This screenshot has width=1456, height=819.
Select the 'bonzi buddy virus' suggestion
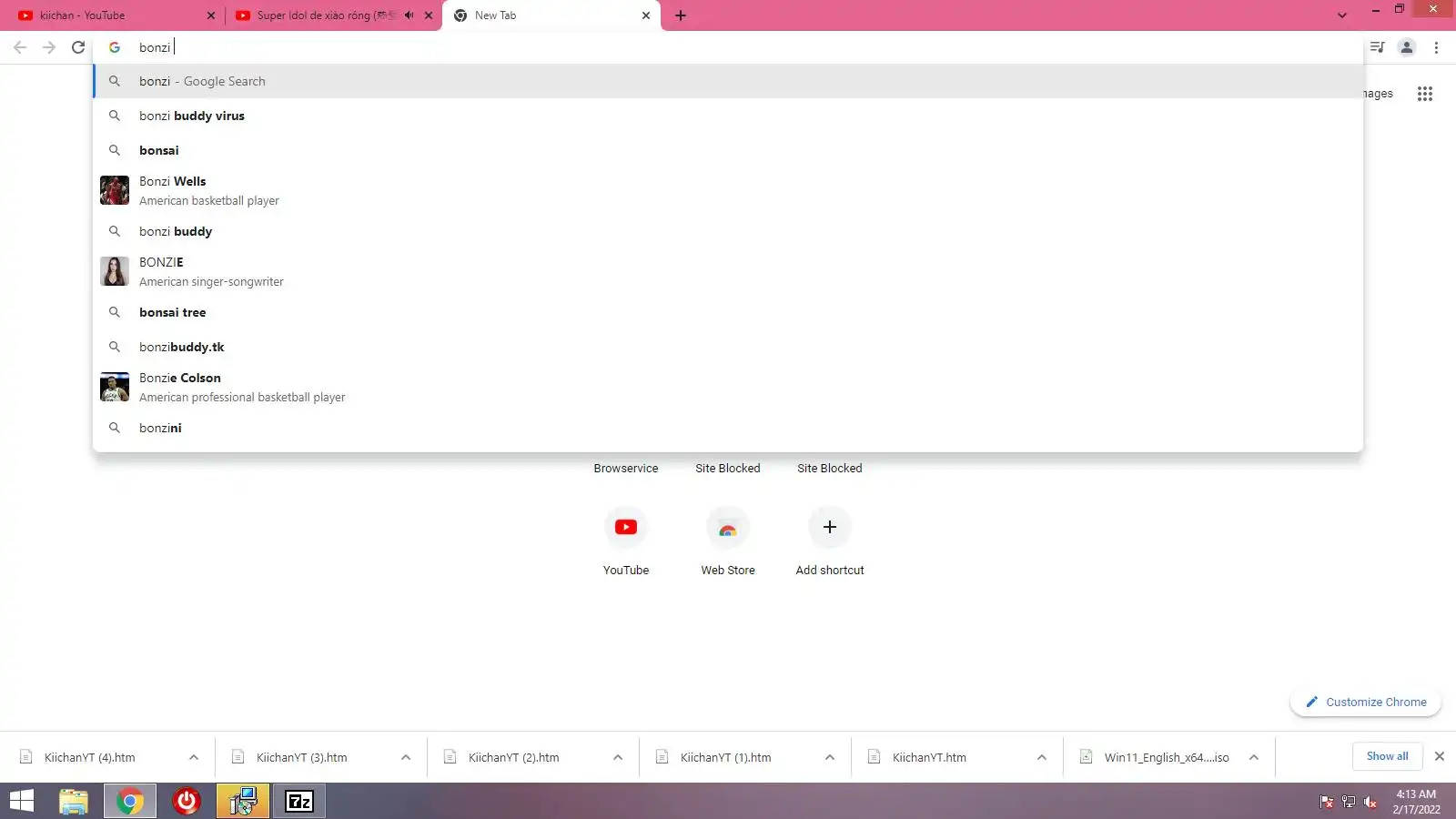(x=728, y=116)
